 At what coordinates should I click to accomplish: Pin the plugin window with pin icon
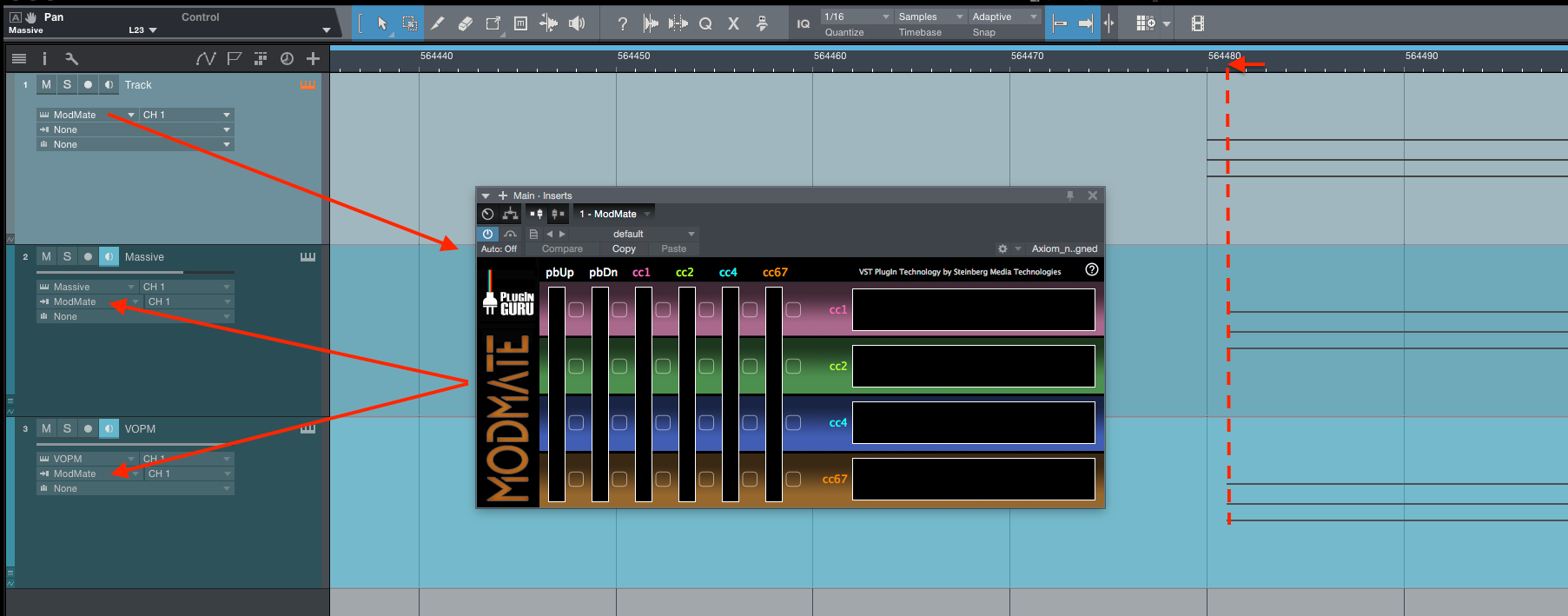(1070, 195)
